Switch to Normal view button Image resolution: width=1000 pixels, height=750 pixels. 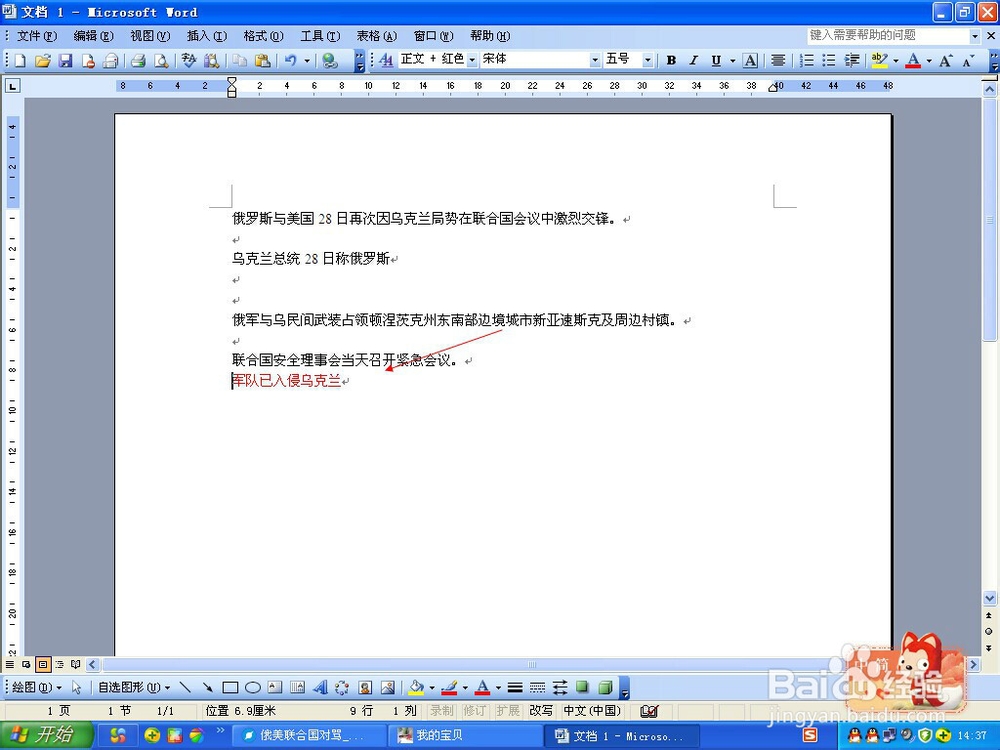click(x=10, y=665)
